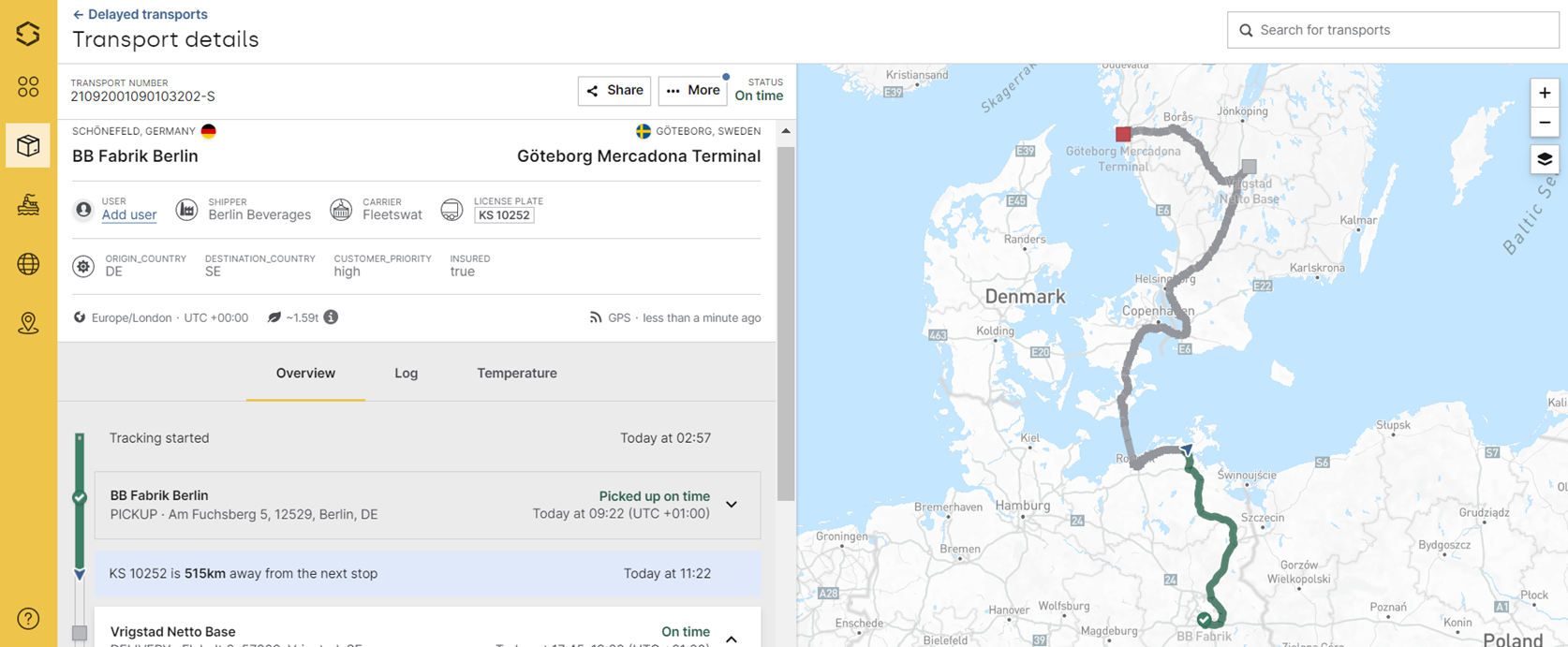Open the dashboard grid icon in sidebar
This screenshot has height=647, width=1568.
tap(28, 87)
